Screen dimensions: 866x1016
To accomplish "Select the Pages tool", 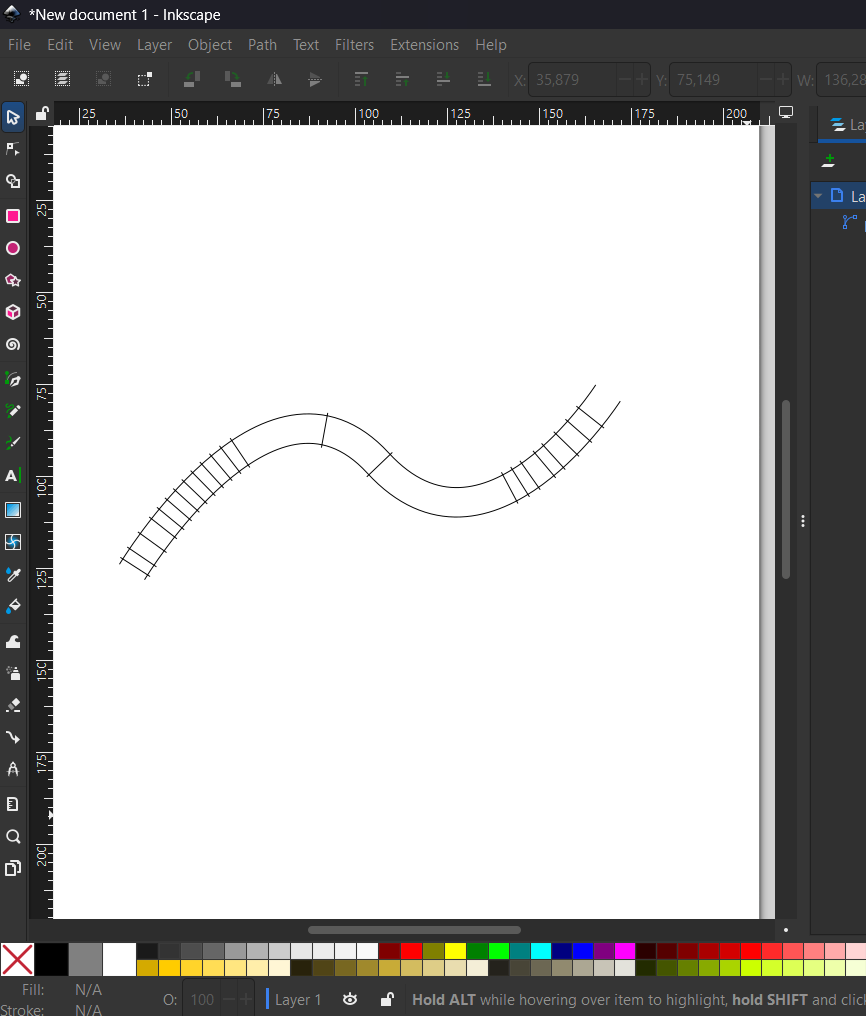I will (x=13, y=868).
